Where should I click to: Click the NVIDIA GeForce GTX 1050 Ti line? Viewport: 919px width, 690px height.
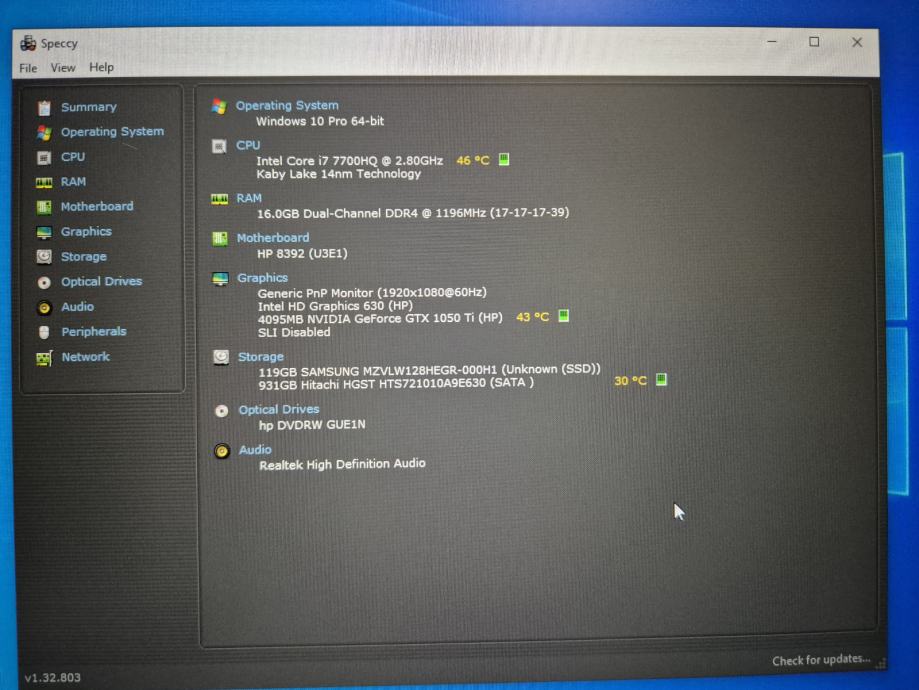(x=380, y=318)
